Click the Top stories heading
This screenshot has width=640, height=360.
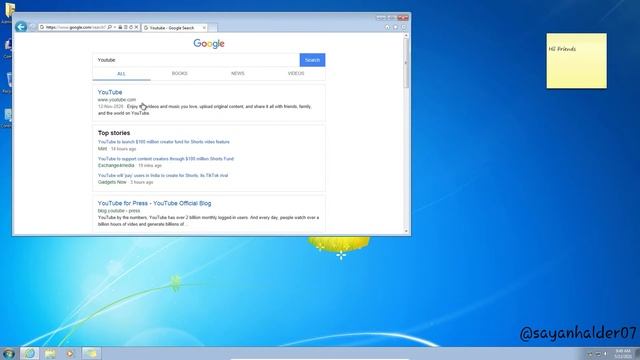tap(114, 133)
